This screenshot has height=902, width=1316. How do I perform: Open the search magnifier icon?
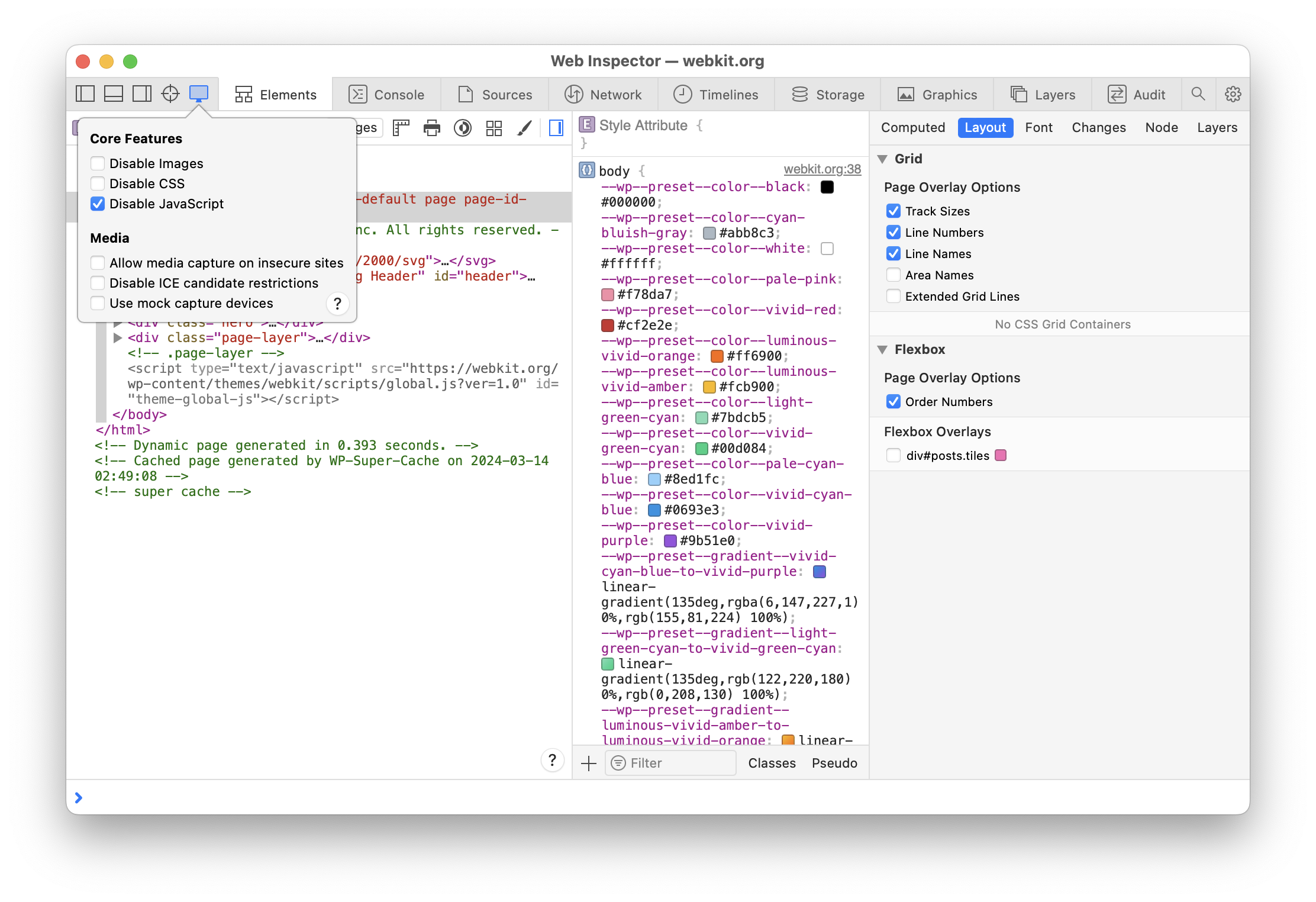[x=1198, y=94]
